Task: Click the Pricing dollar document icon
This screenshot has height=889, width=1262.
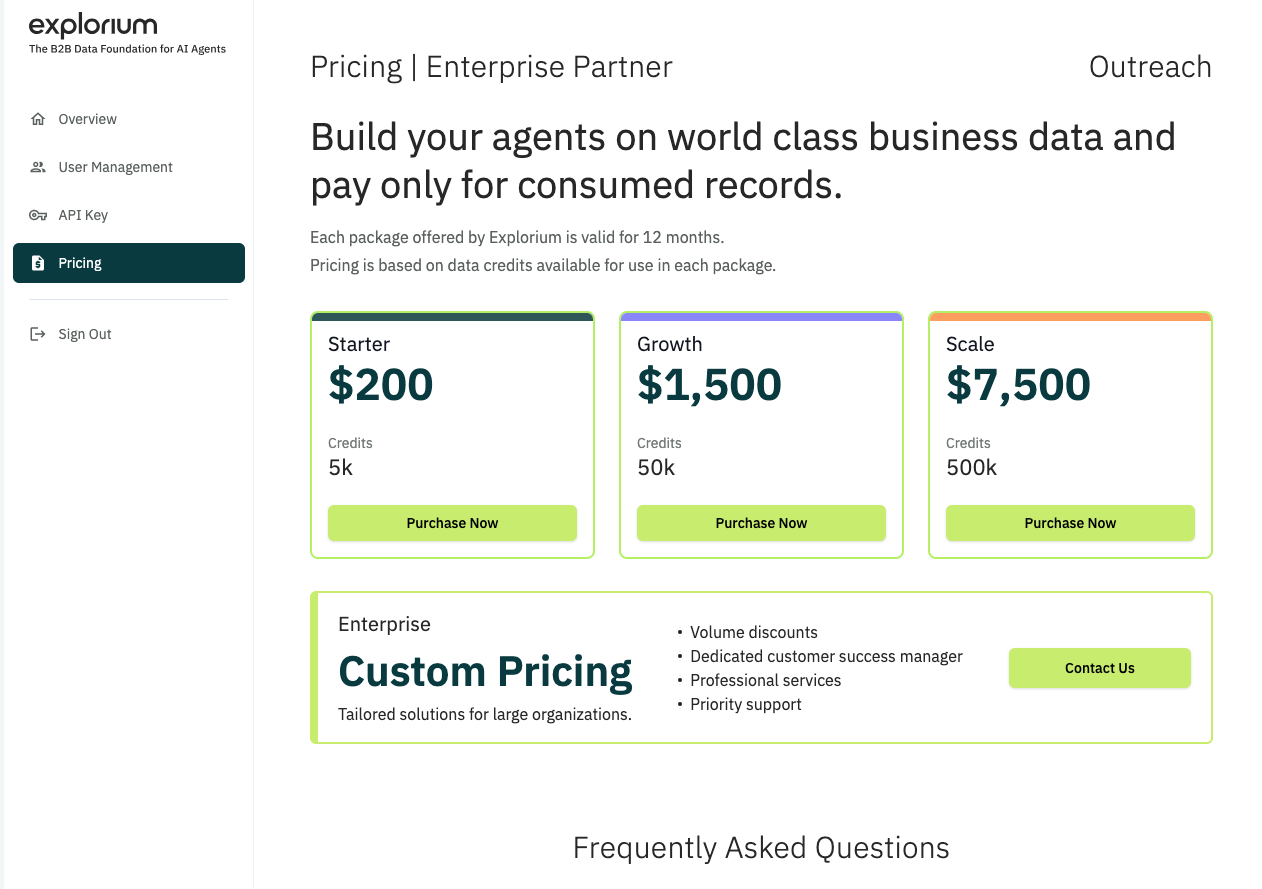Action: pyautogui.click(x=38, y=263)
